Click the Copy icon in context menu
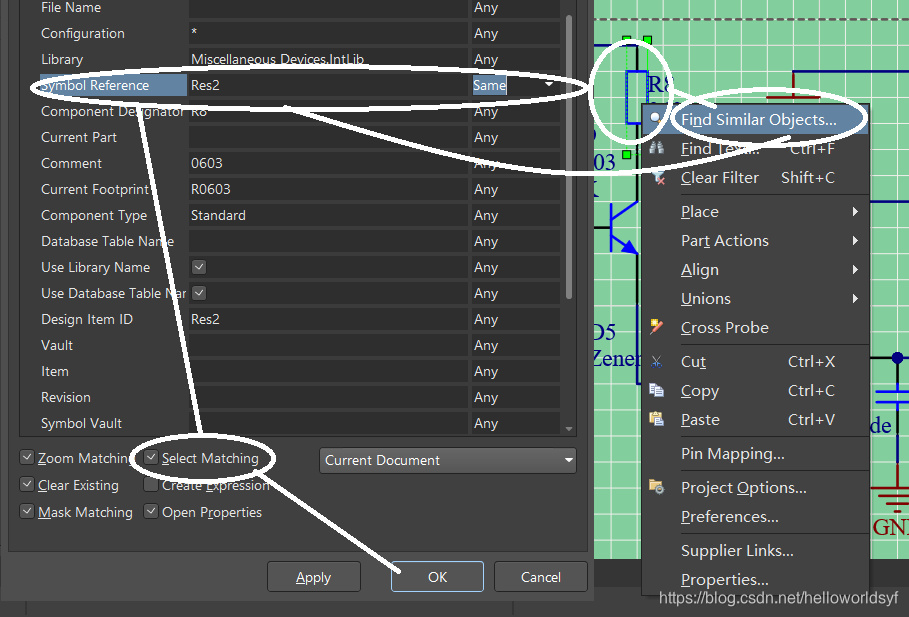Screen dimensions: 909x617 tap(657, 391)
